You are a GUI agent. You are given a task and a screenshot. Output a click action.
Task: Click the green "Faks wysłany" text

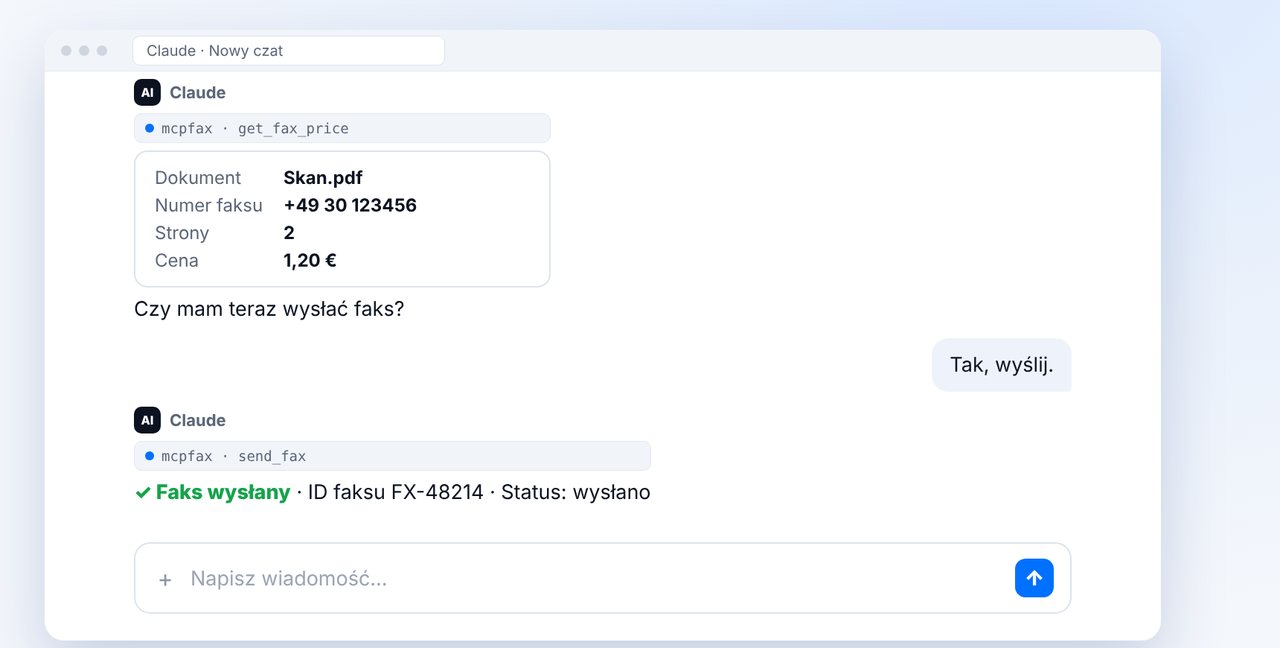(x=223, y=492)
